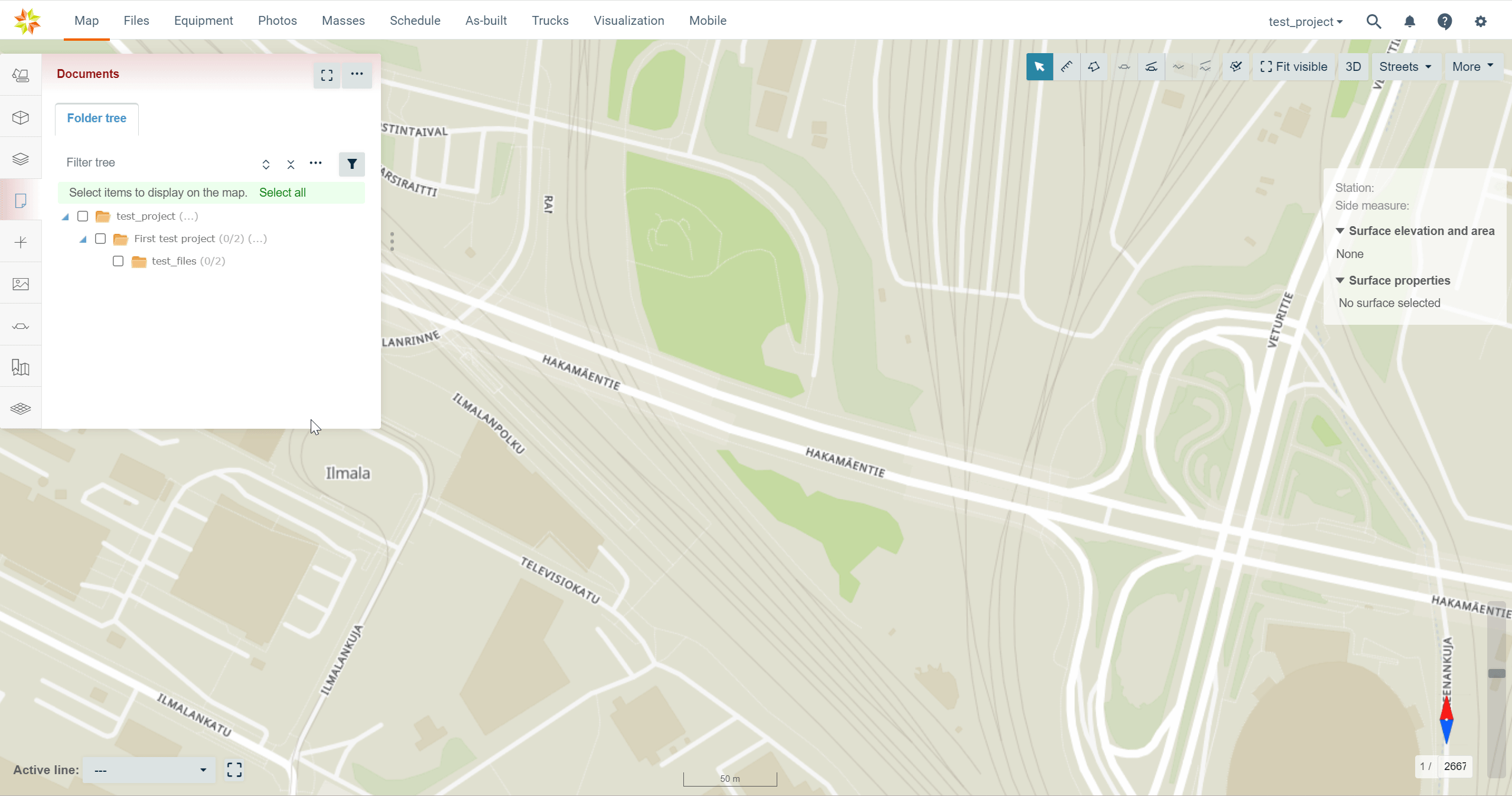The width and height of the screenshot is (1512, 796).
Task: Check the First test project checkbox
Action: click(x=100, y=239)
